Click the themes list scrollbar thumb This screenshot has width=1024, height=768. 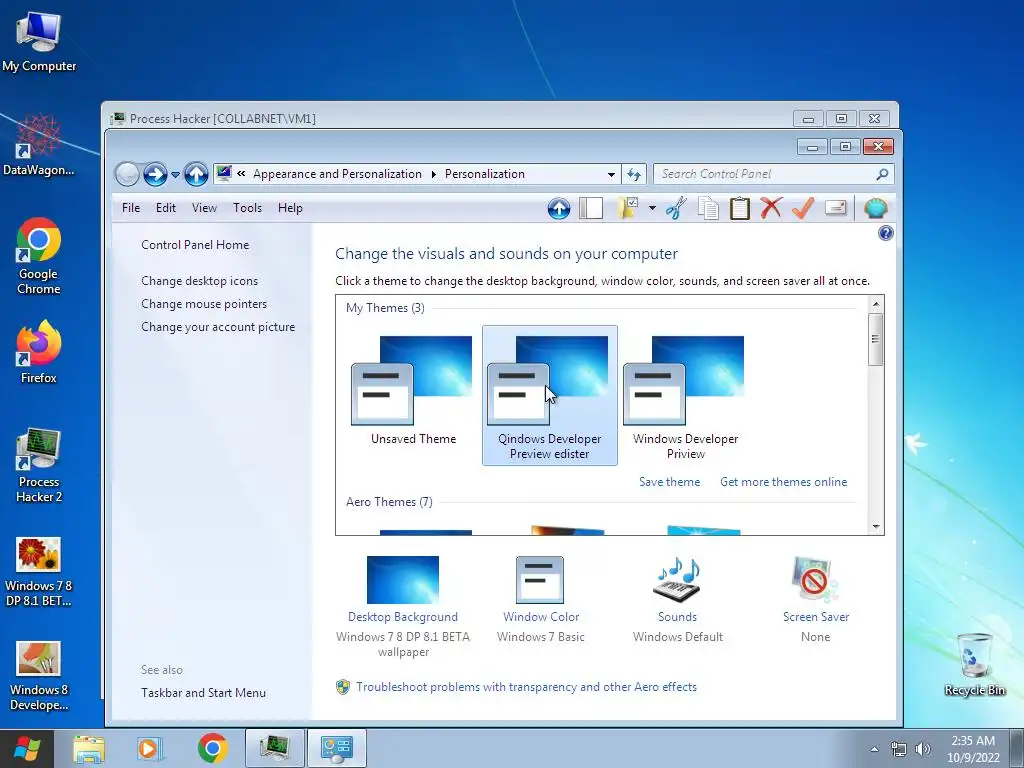[876, 339]
